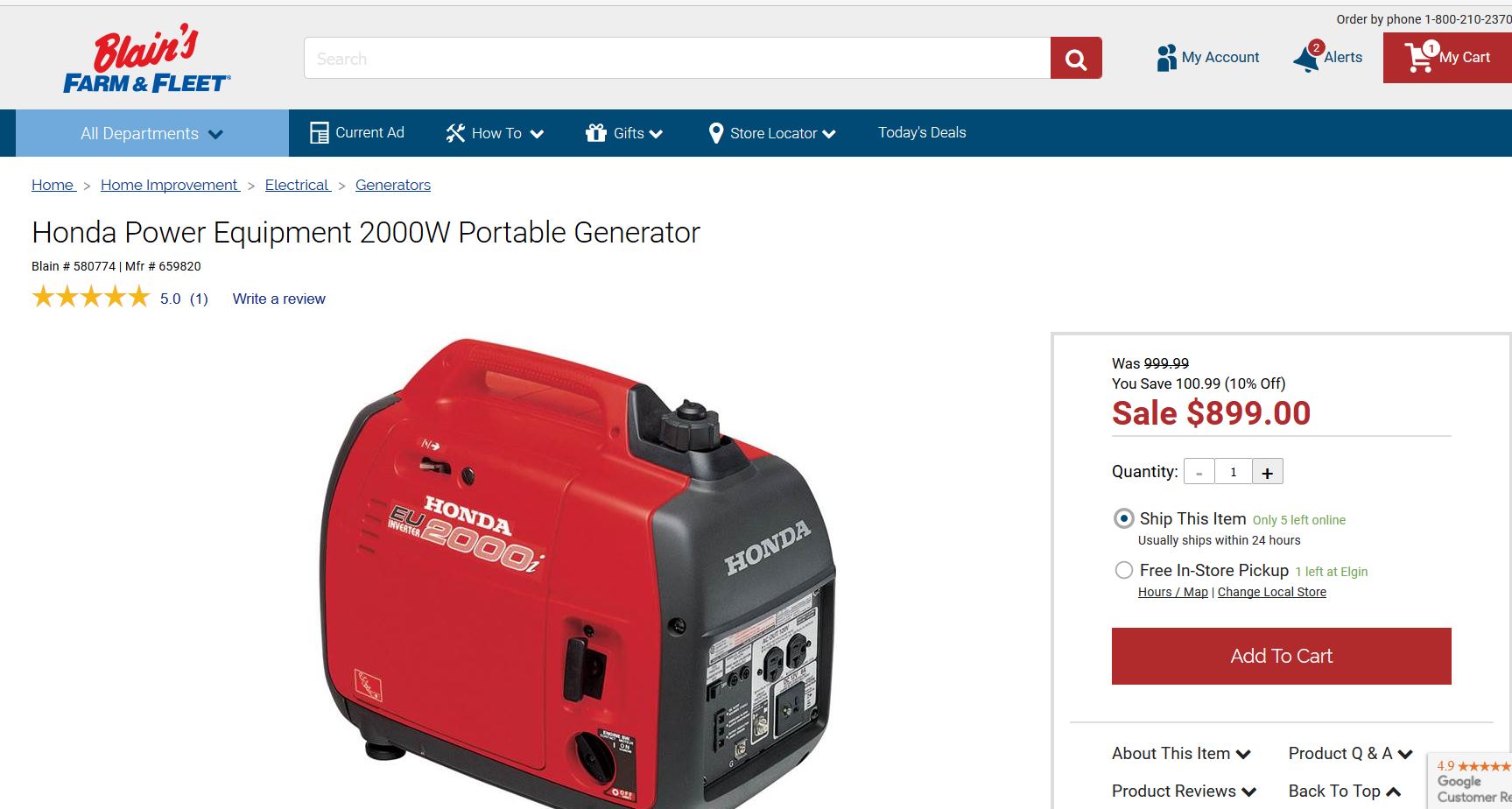Focus the Search input field
The width and height of the screenshot is (1512, 809).
677,59
